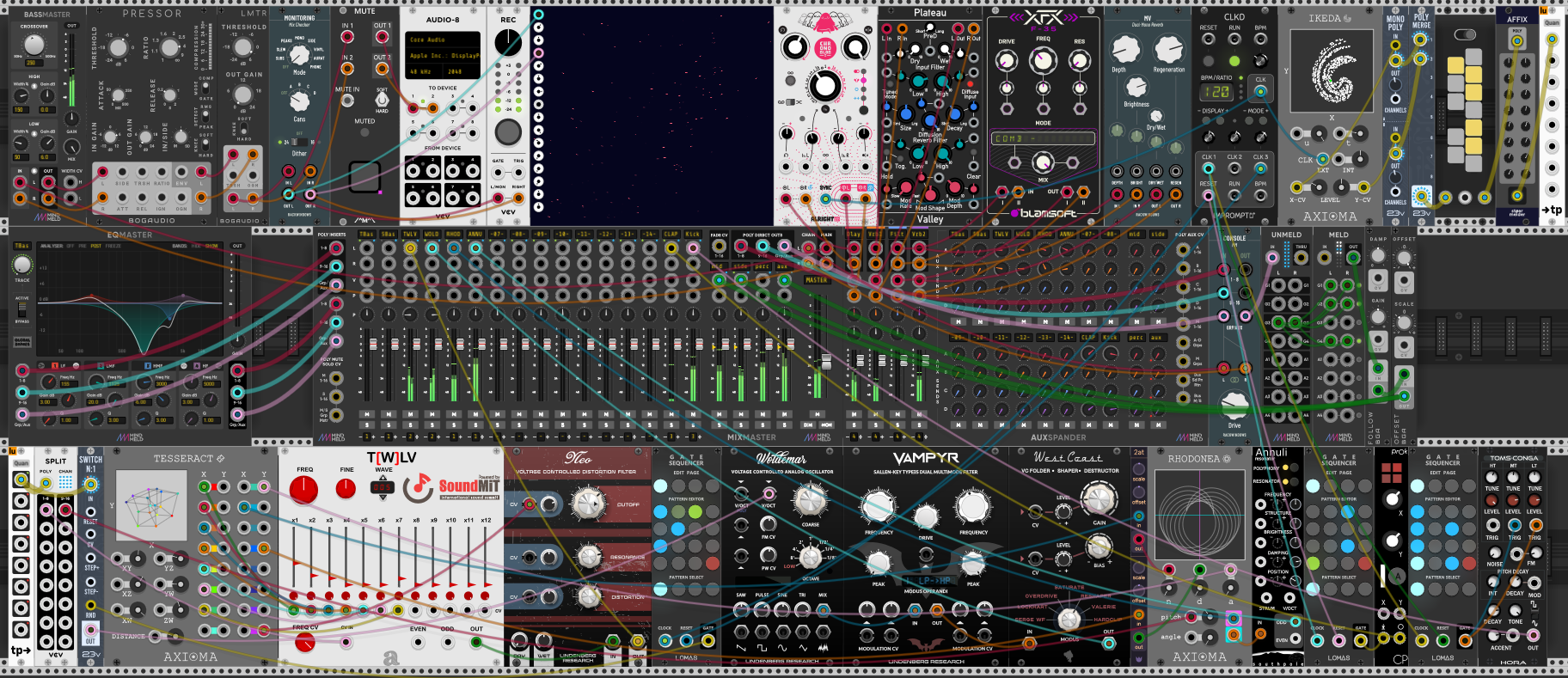This screenshot has width=1568, height=678.
Task: Toggle the RUN button on CLKD
Action: click(x=1234, y=61)
